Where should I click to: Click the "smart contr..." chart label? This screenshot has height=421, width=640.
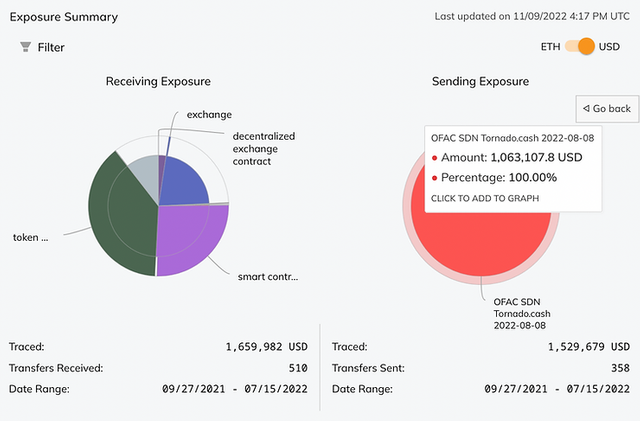click(x=268, y=277)
